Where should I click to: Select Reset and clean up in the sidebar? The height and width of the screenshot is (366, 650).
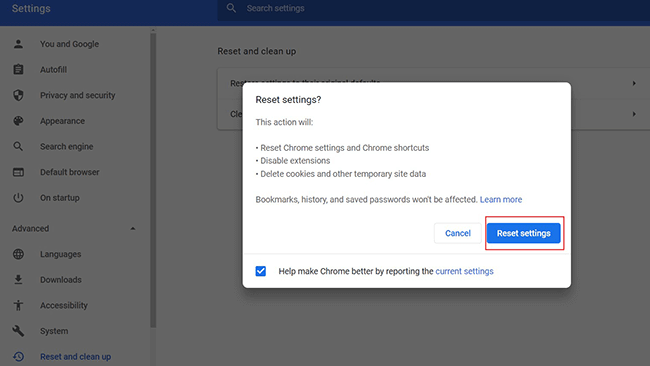coord(75,356)
